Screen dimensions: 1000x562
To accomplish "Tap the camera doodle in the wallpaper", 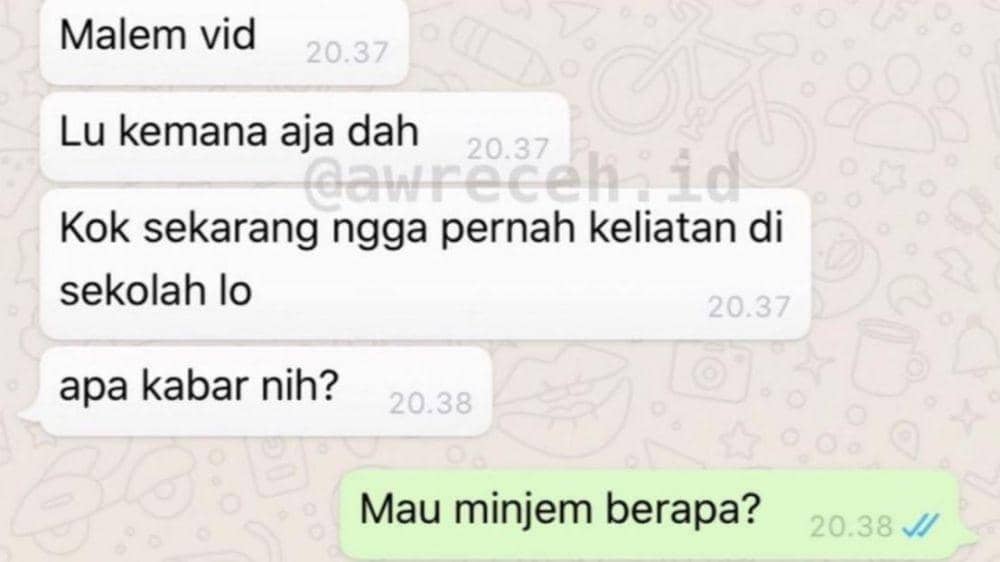I will pyautogui.click(x=710, y=372).
